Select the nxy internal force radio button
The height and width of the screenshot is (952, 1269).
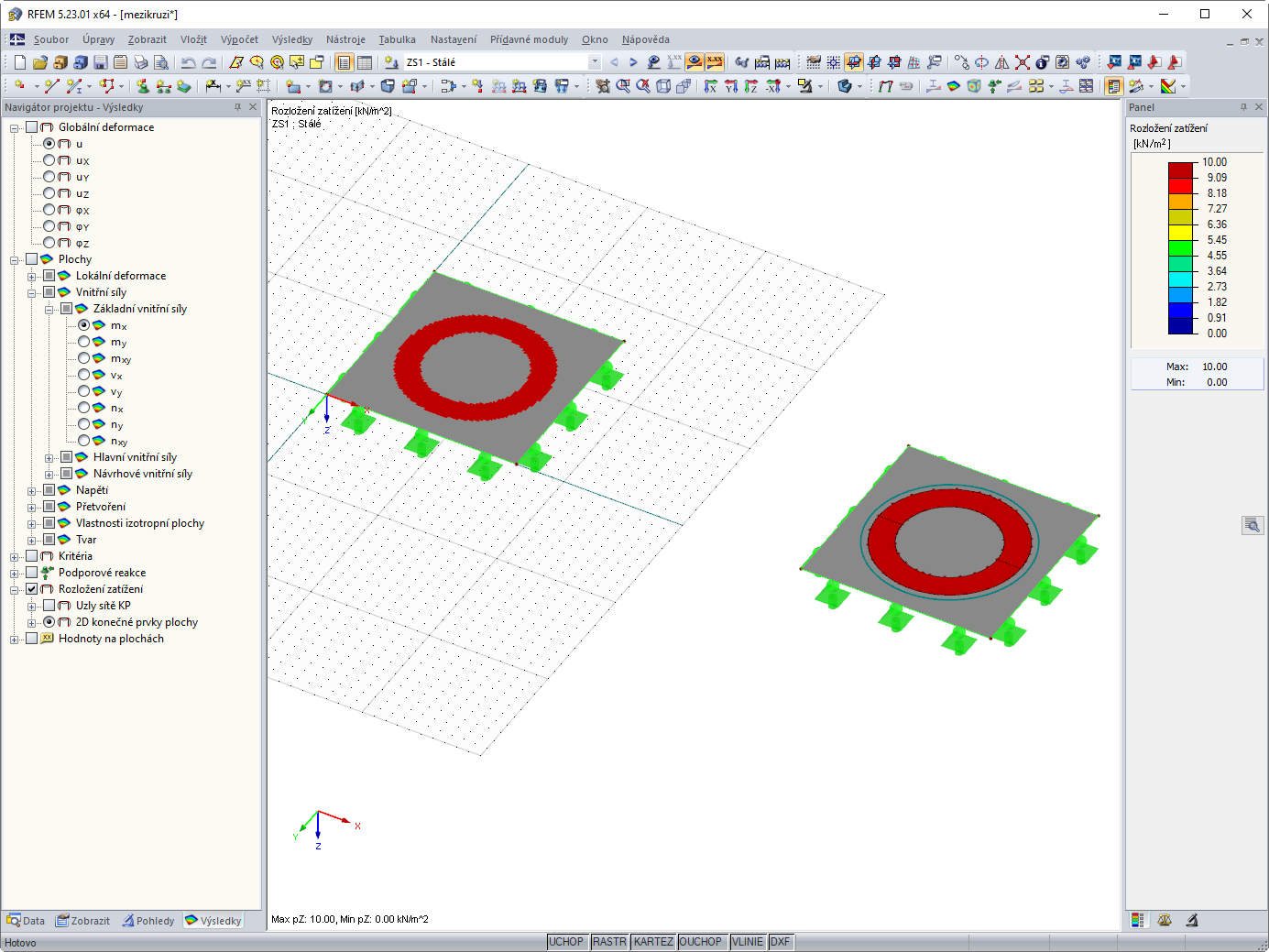[x=84, y=441]
